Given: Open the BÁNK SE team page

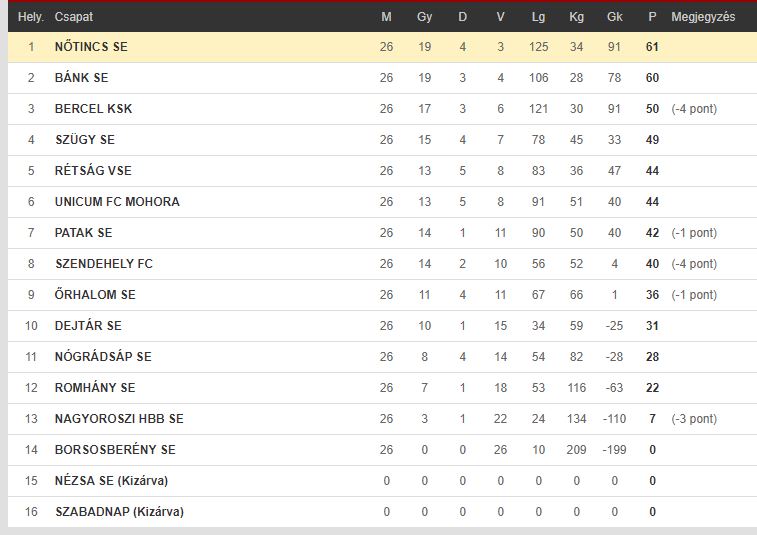Looking at the screenshot, I should click(82, 78).
